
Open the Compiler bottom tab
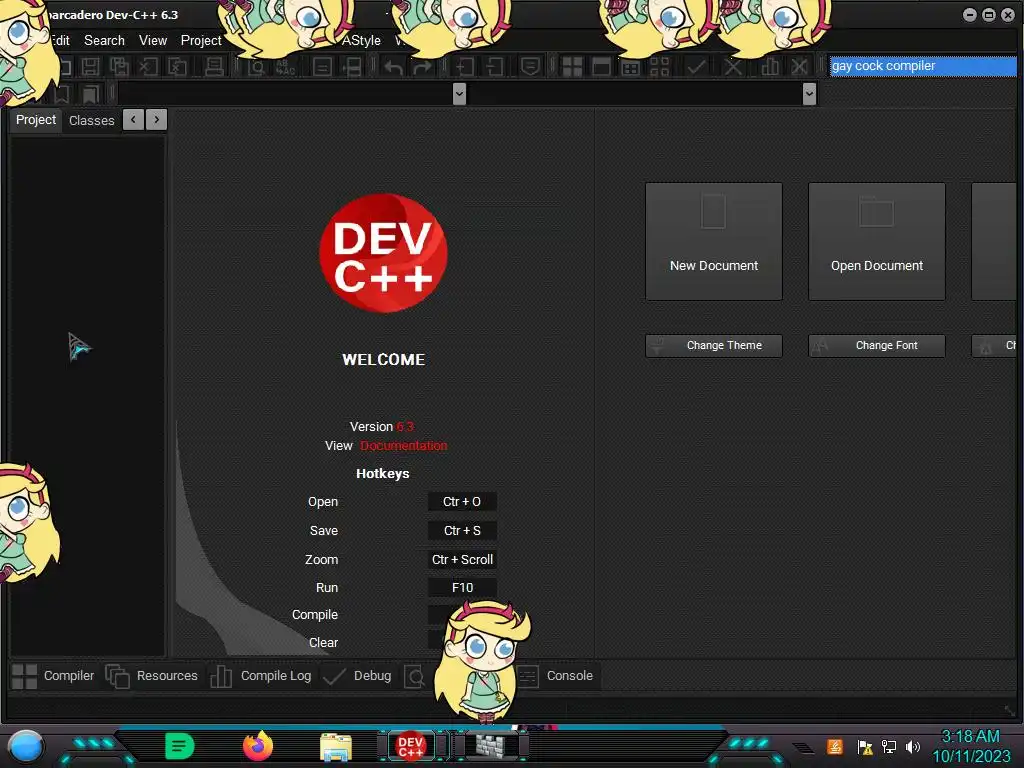53,676
